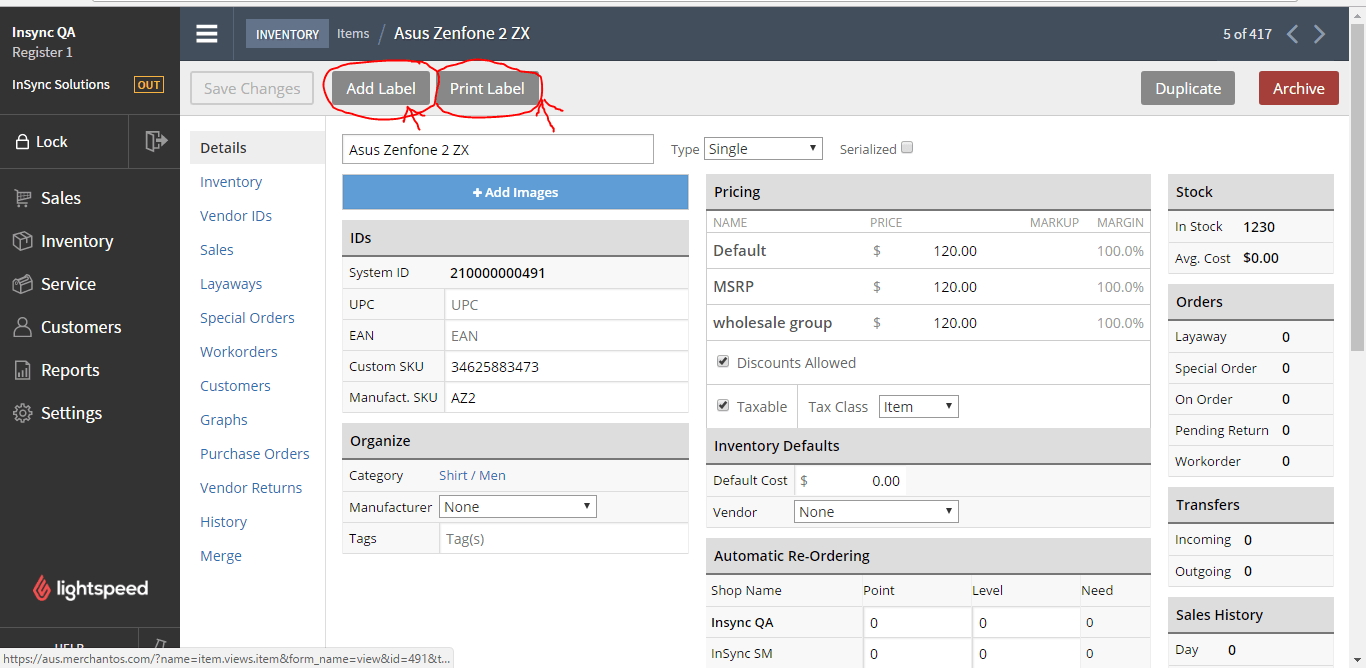
Task: Open Reports in the left sidebar
Action: 69,370
